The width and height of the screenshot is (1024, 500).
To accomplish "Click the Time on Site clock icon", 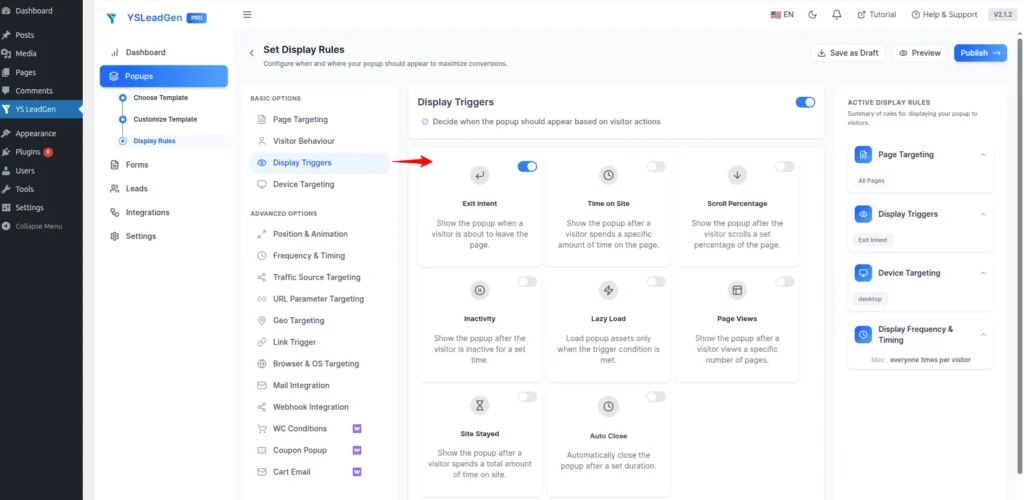I will (x=608, y=175).
